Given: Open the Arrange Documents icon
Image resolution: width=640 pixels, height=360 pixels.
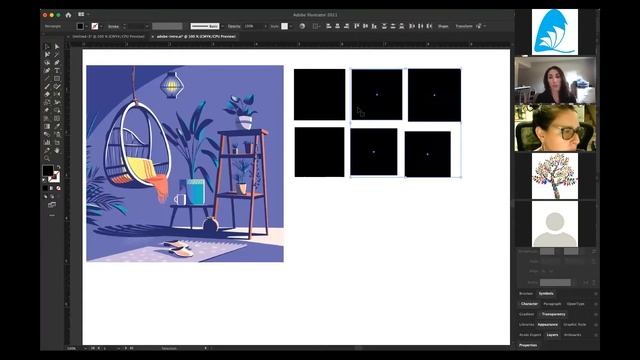Looking at the screenshot, I should [x=81, y=15].
